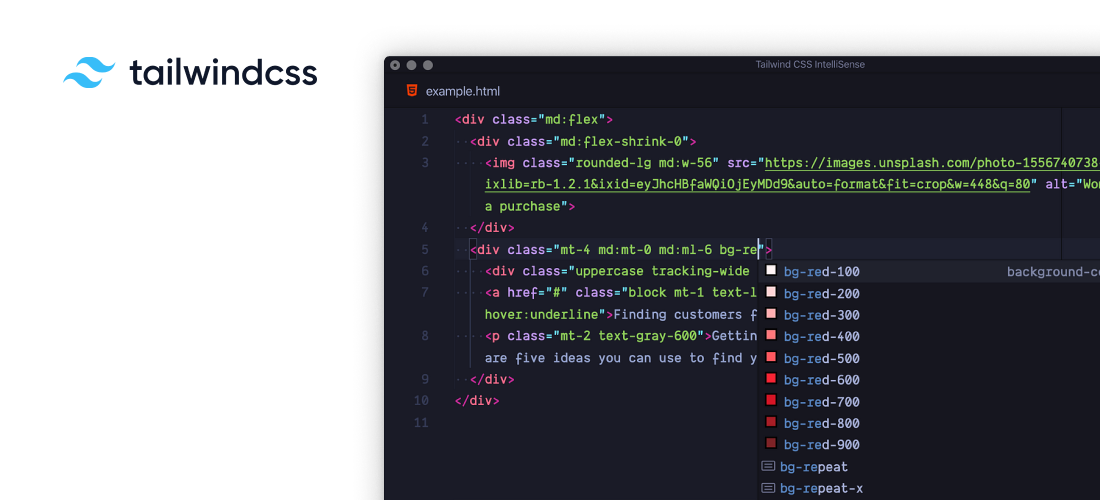Screen dimensions: 1100x500
Task: Click line number 5 in the gutter
Action: pyautogui.click(x=424, y=250)
